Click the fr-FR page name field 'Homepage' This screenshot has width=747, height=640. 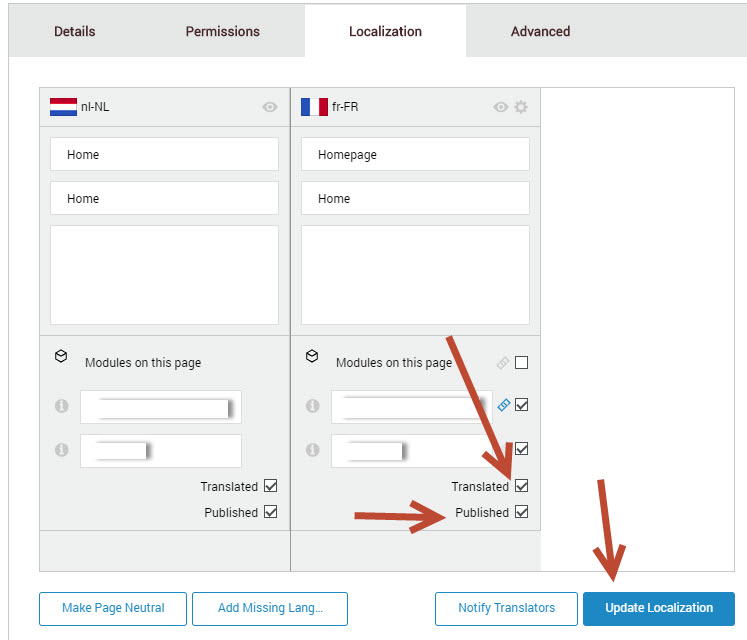[x=415, y=154]
